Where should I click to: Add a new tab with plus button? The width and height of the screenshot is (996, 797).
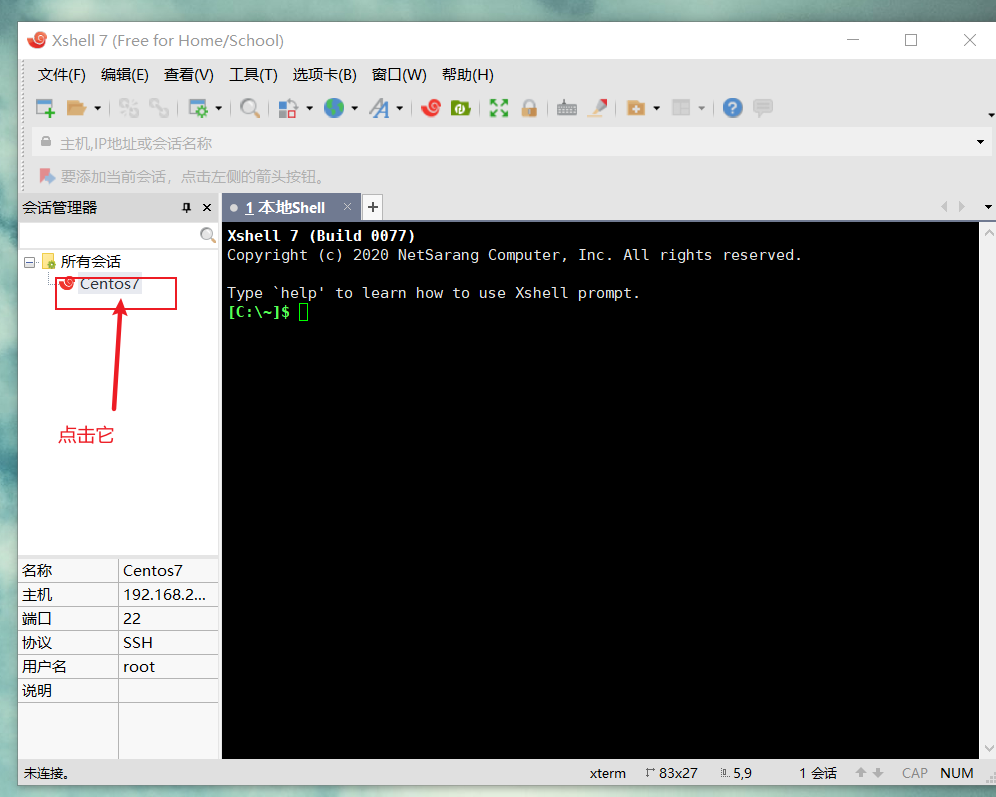coord(373,207)
